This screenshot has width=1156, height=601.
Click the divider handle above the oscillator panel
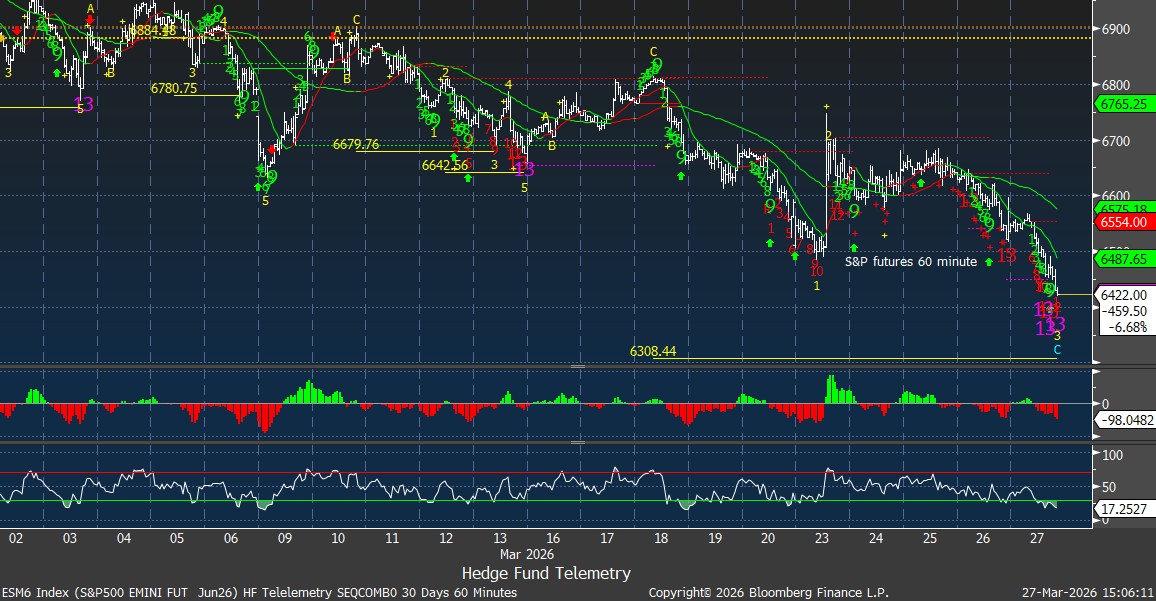578,442
